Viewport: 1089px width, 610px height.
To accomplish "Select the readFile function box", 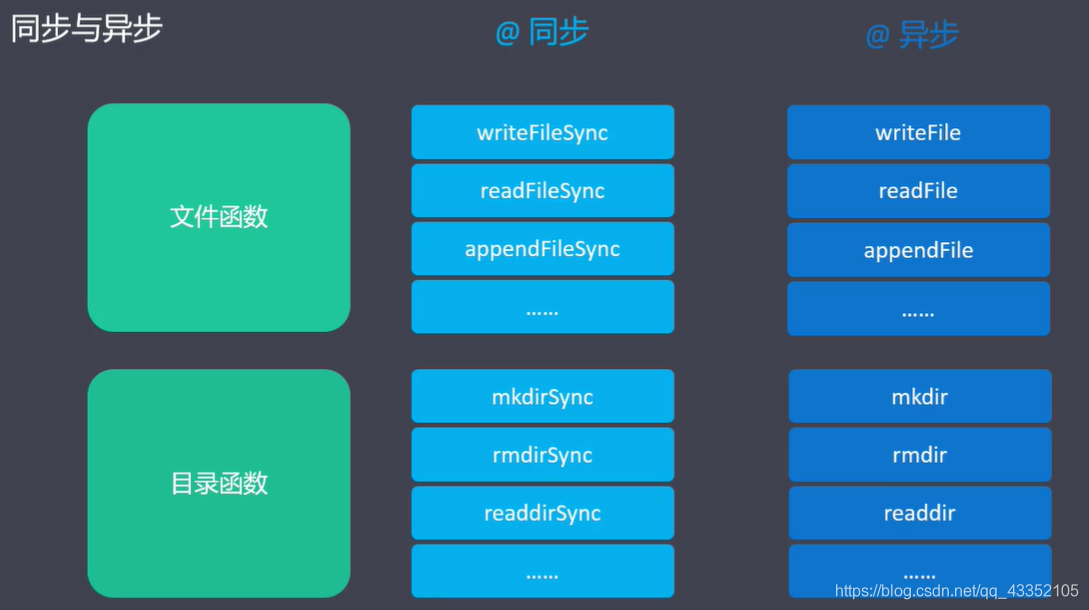I will coord(918,191).
